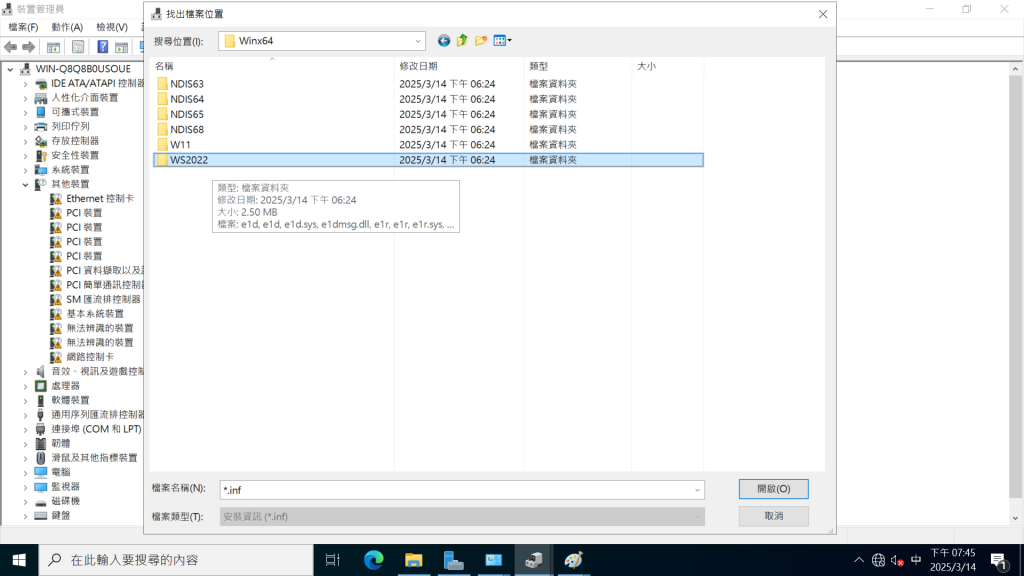
Task: Collapse the 其他裝置 tree node
Action: tap(26, 184)
